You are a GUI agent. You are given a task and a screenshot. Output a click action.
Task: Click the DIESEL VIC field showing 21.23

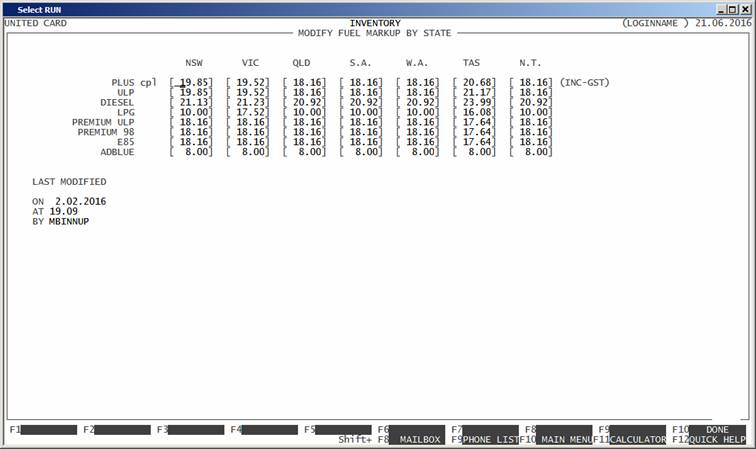pyautogui.click(x=248, y=102)
